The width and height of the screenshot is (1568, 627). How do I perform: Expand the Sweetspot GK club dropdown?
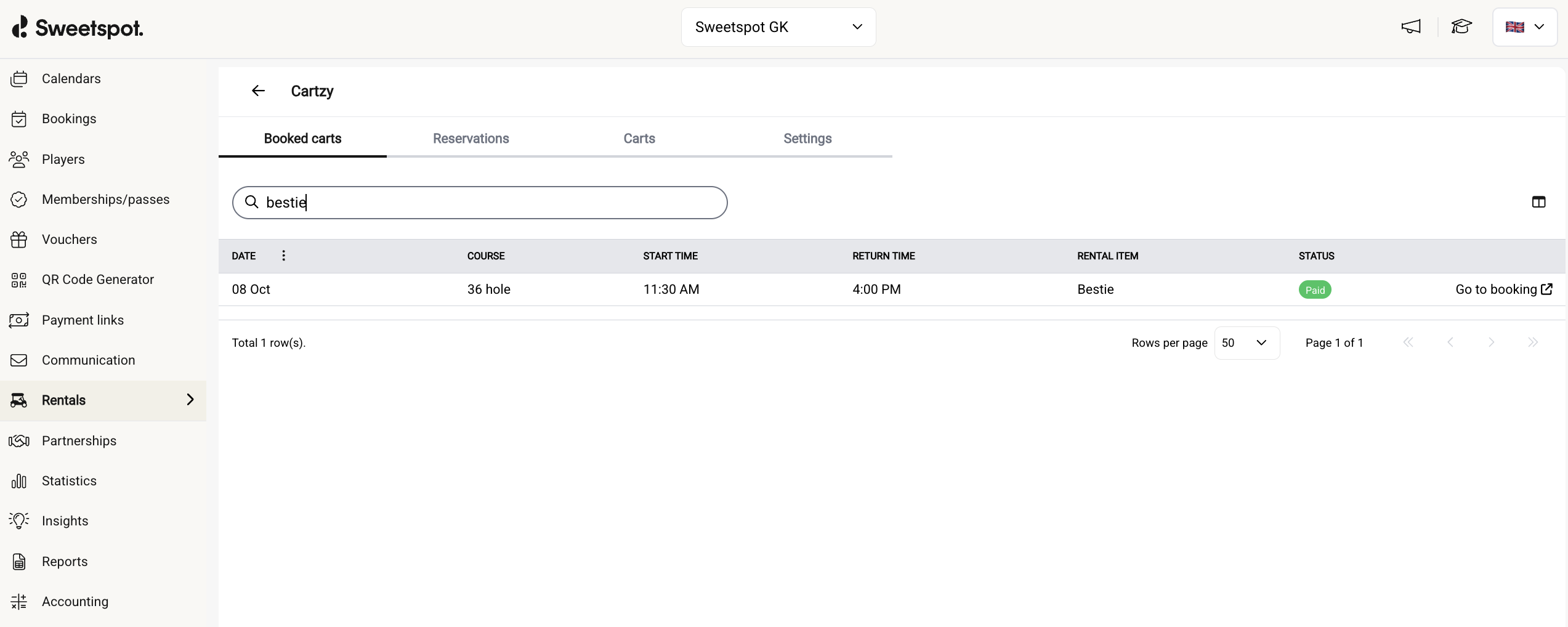(x=778, y=27)
